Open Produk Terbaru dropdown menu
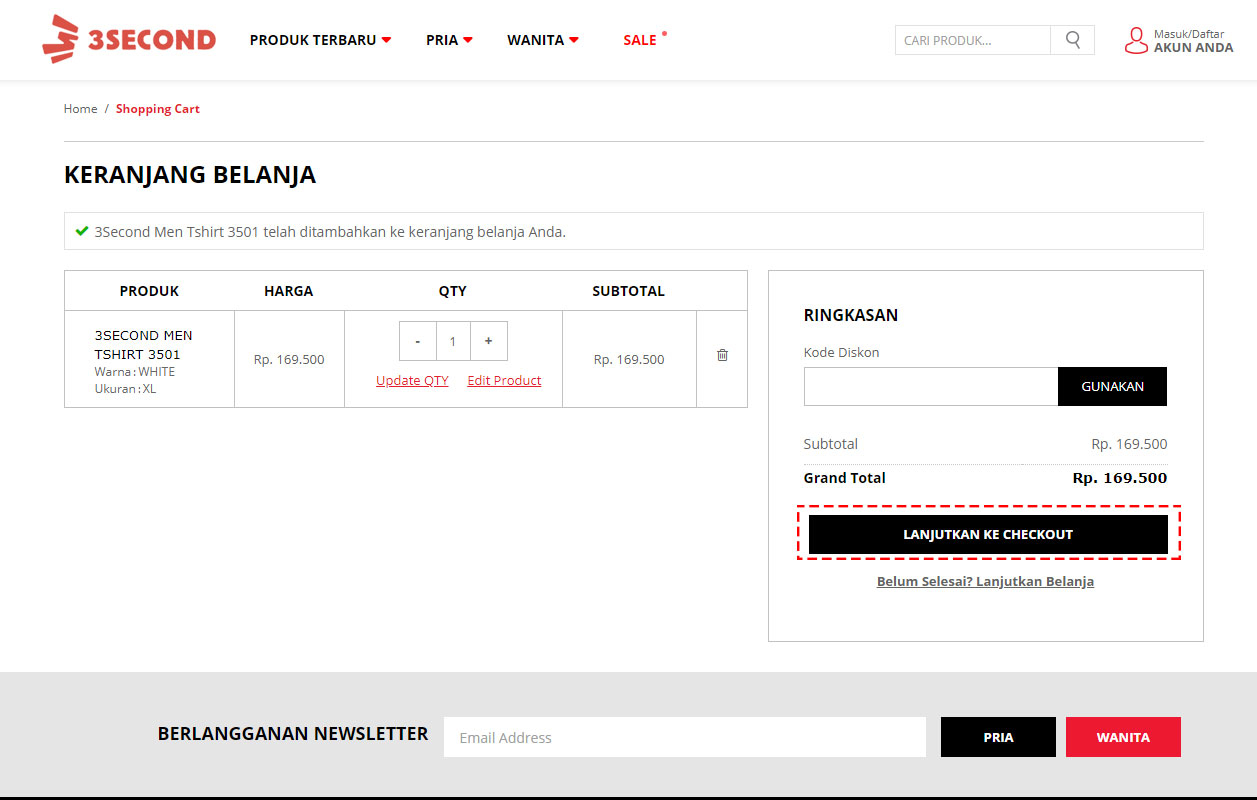 [320, 40]
